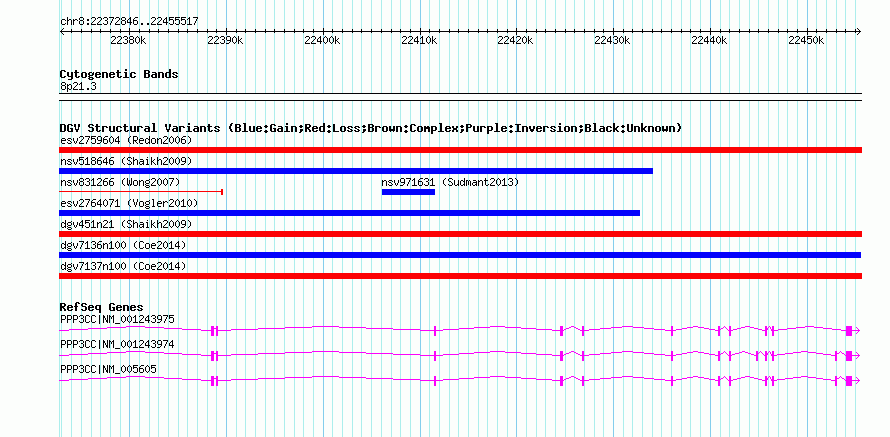Click the 22440k ruler tick label
Screen dimensions: 890x437
[x=709, y=40]
